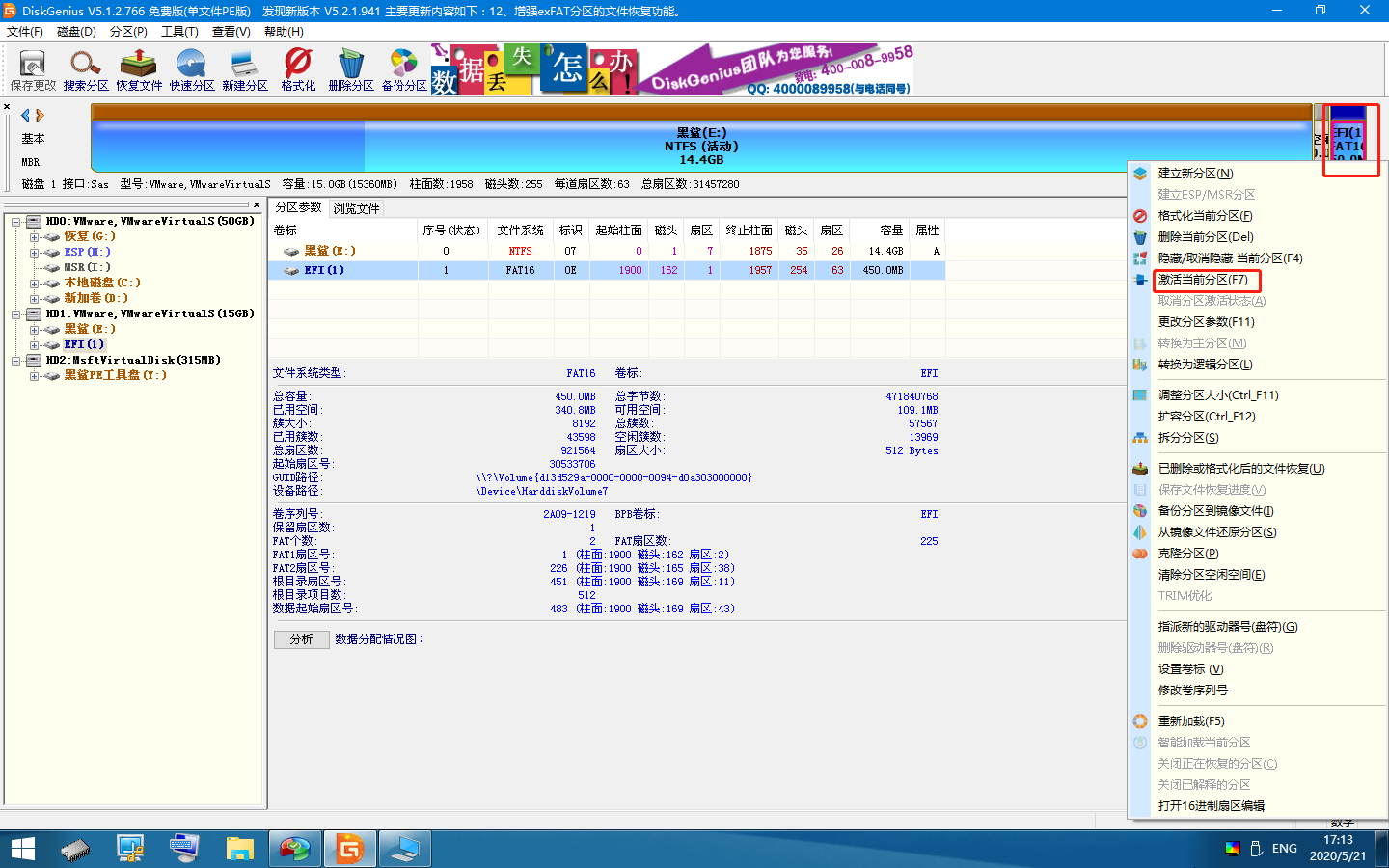The width and height of the screenshot is (1389, 868).
Task: Collapse the HD2 MsftVirtualDisk node
Action: 16,361
